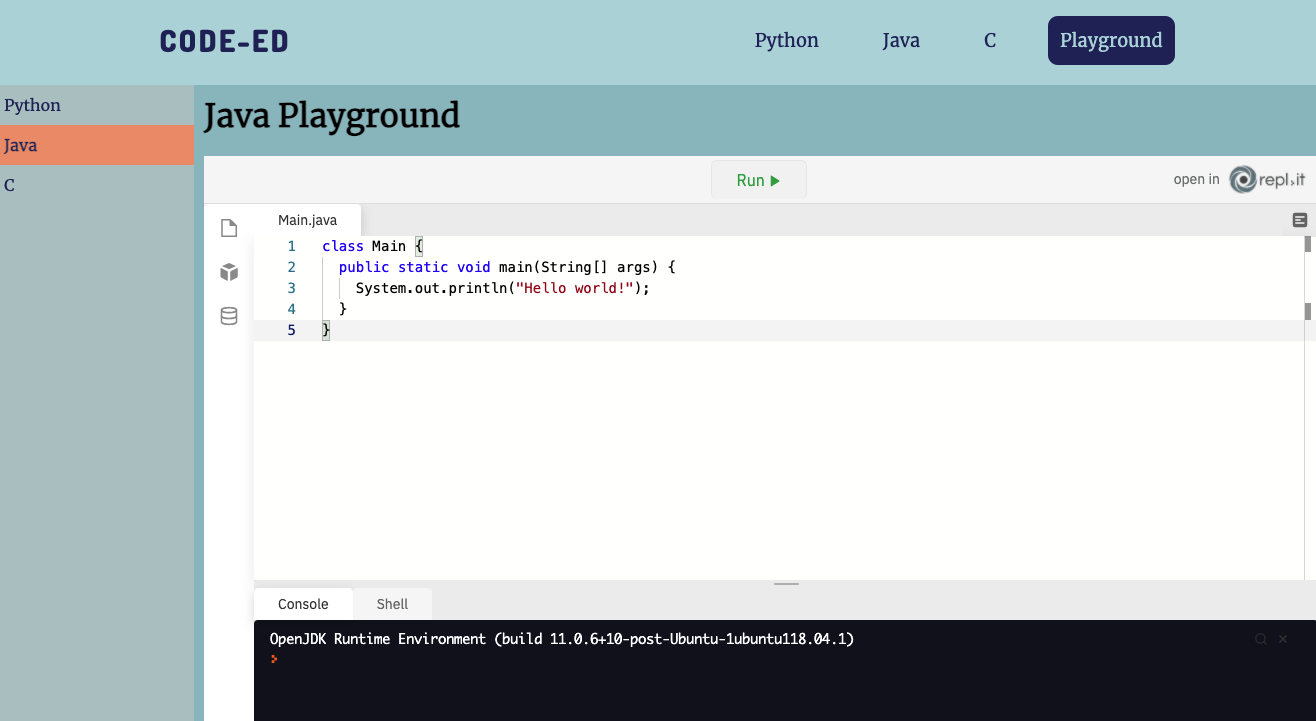Click the Playground button in header

pos(1110,41)
